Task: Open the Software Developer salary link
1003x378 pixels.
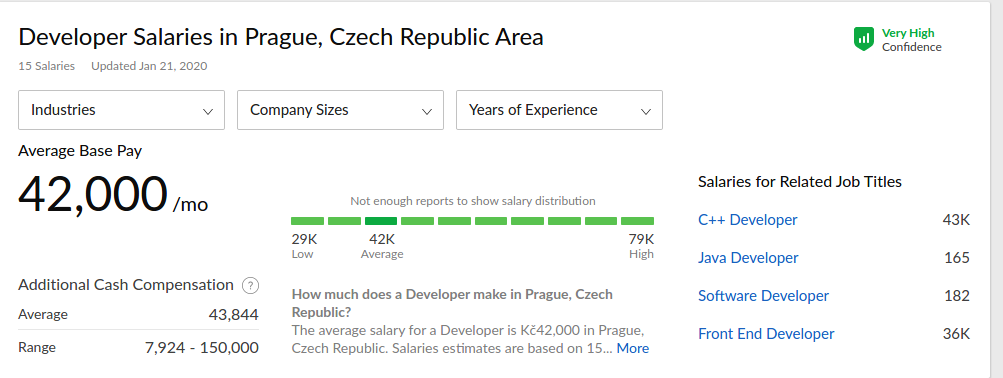Action: (x=763, y=296)
